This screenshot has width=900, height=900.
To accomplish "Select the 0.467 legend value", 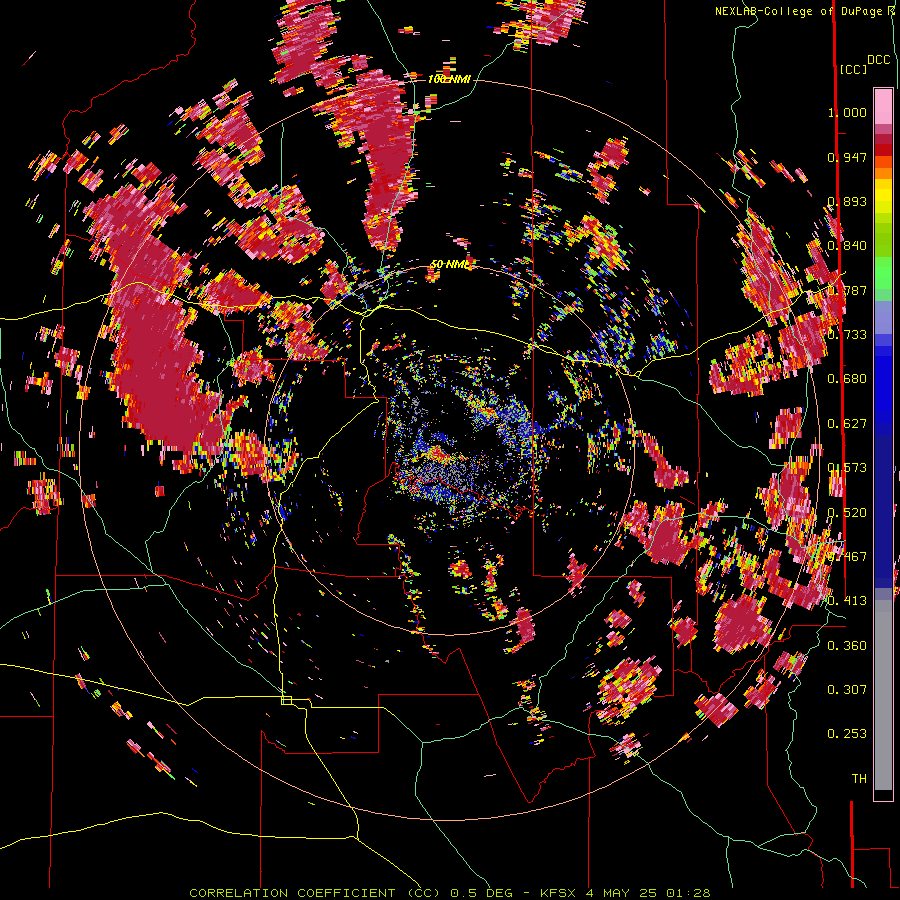I will click(847, 557).
